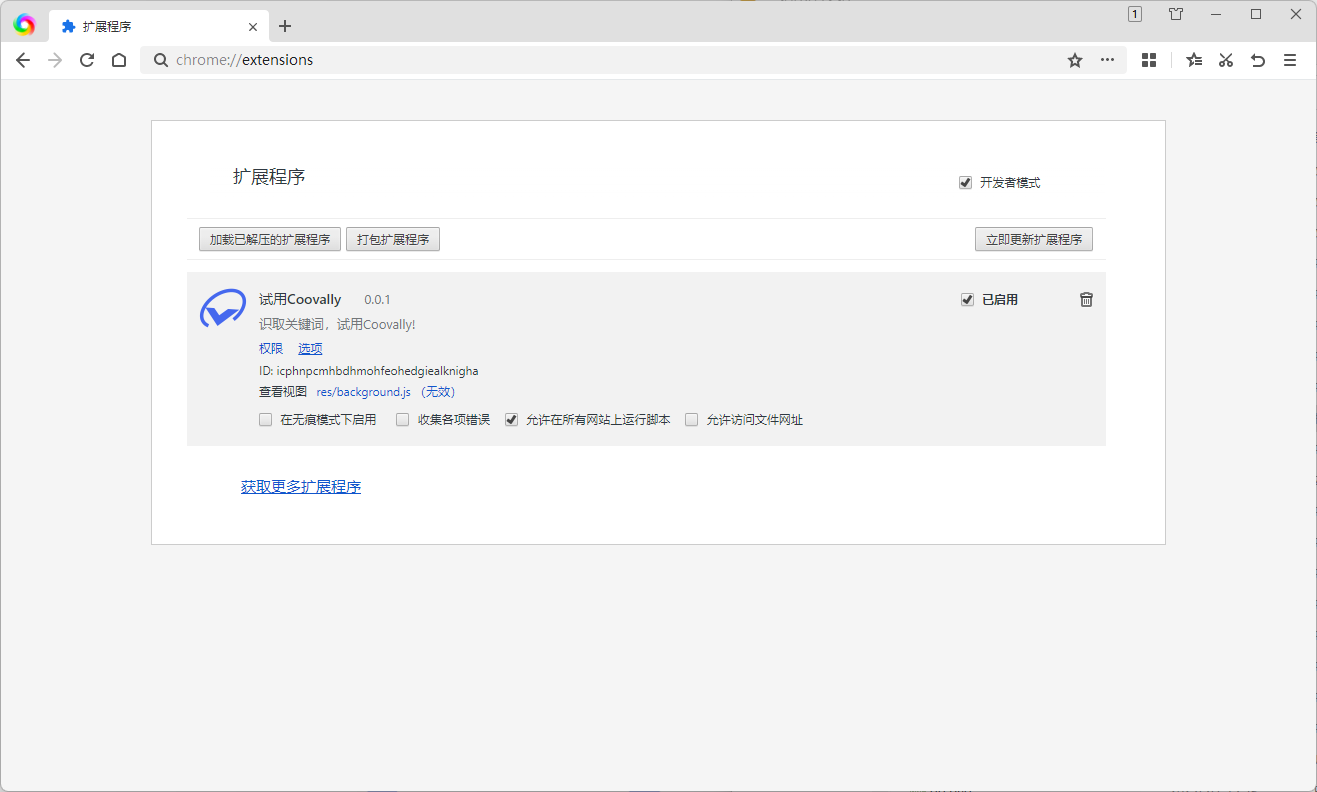Open a new tab with plus button
1317x792 pixels.
285,26
